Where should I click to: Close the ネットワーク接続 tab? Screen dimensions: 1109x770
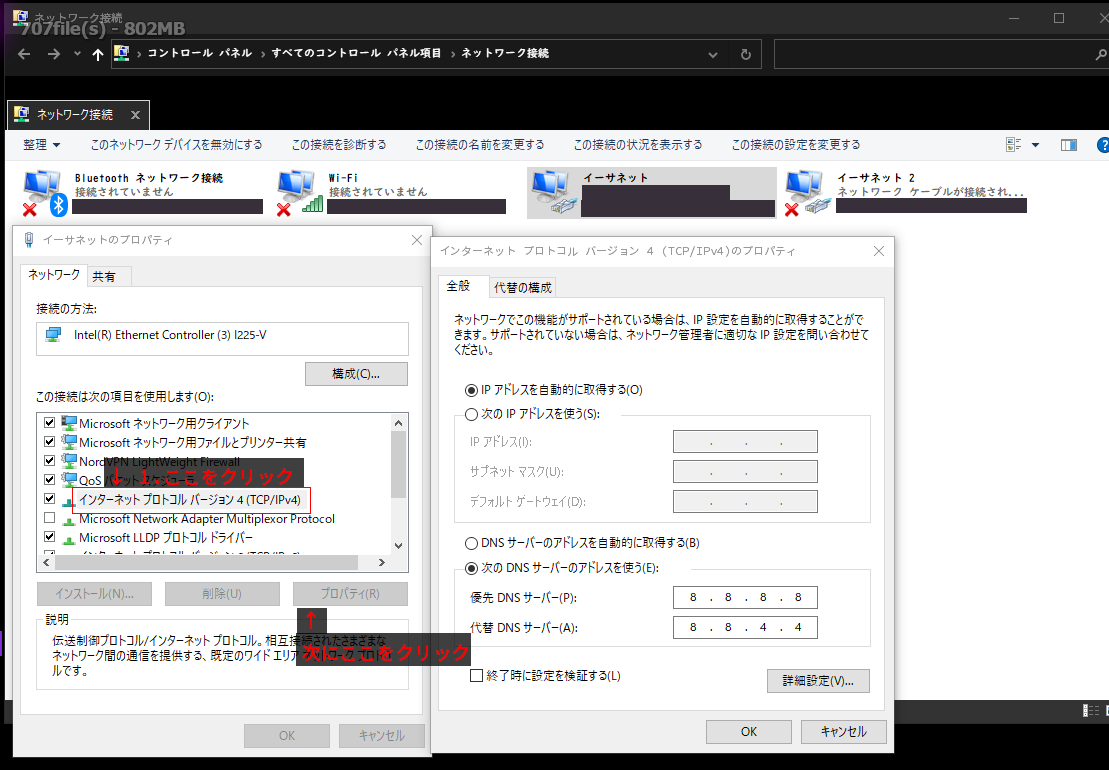click(x=135, y=115)
